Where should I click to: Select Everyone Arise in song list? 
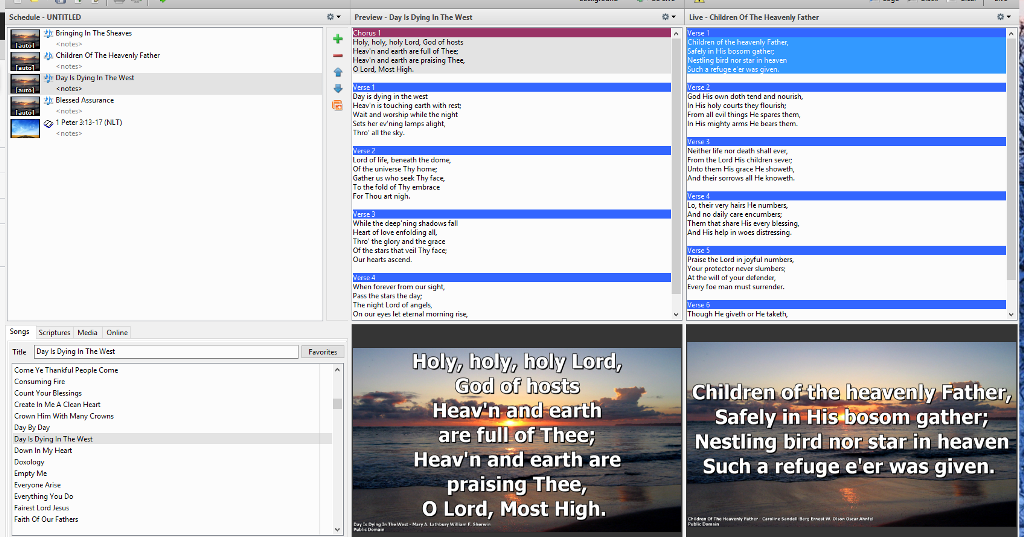pos(37,485)
